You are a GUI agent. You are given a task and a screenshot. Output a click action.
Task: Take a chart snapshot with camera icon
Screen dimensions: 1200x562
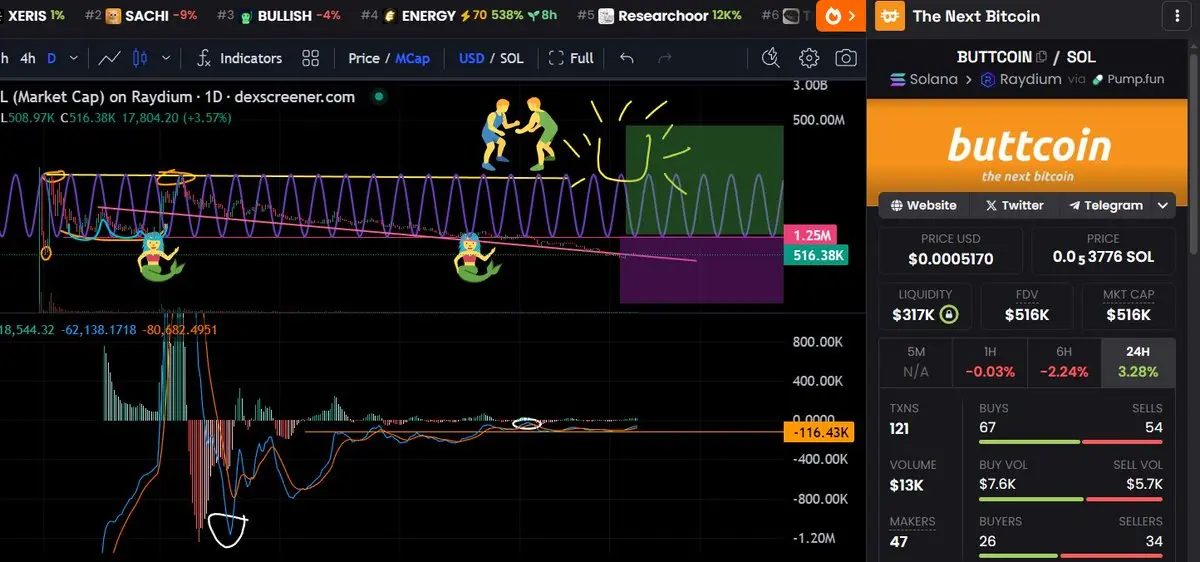(846, 58)
